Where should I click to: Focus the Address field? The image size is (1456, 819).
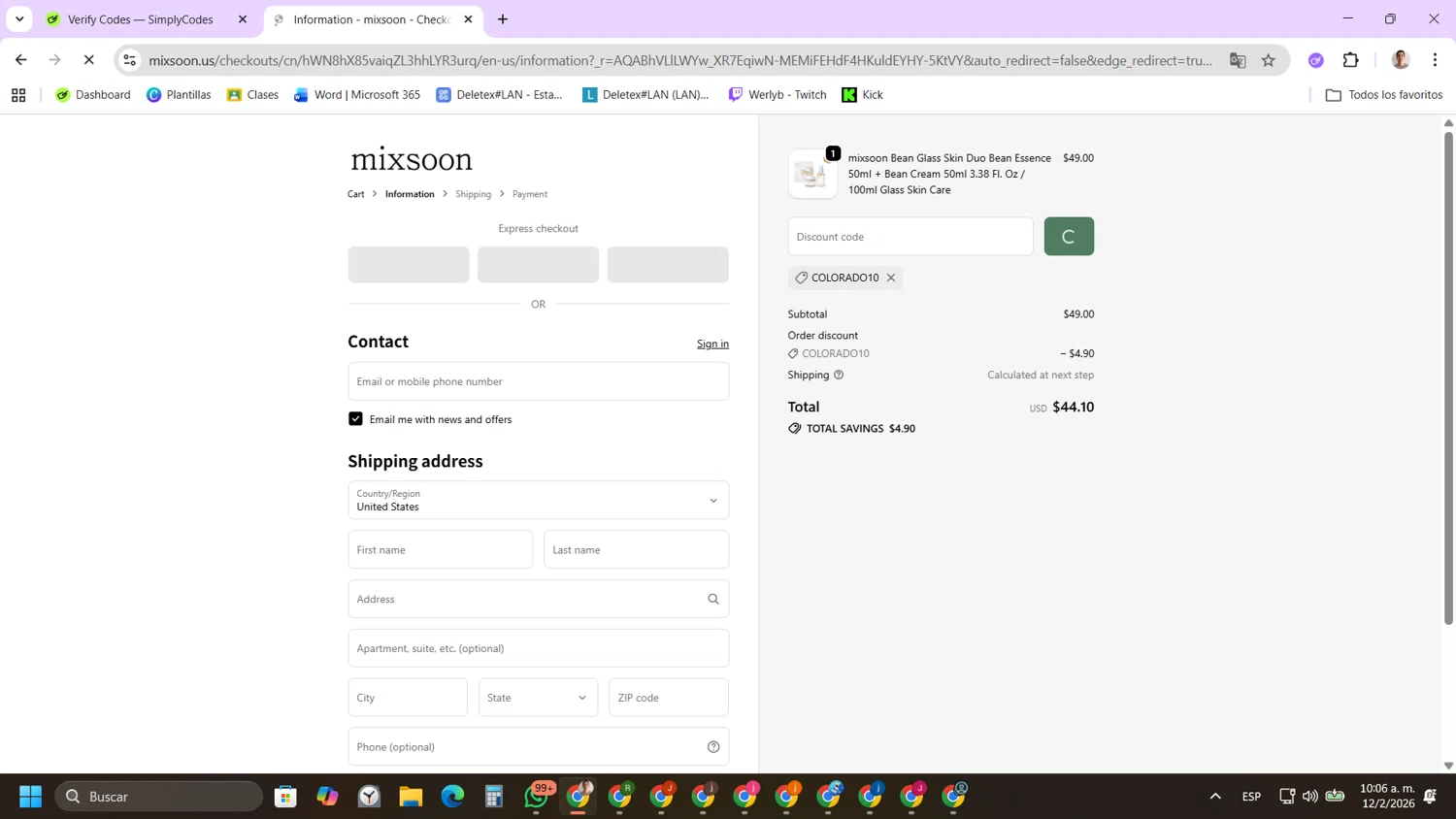pyautogui.click(x=539, y=599)
